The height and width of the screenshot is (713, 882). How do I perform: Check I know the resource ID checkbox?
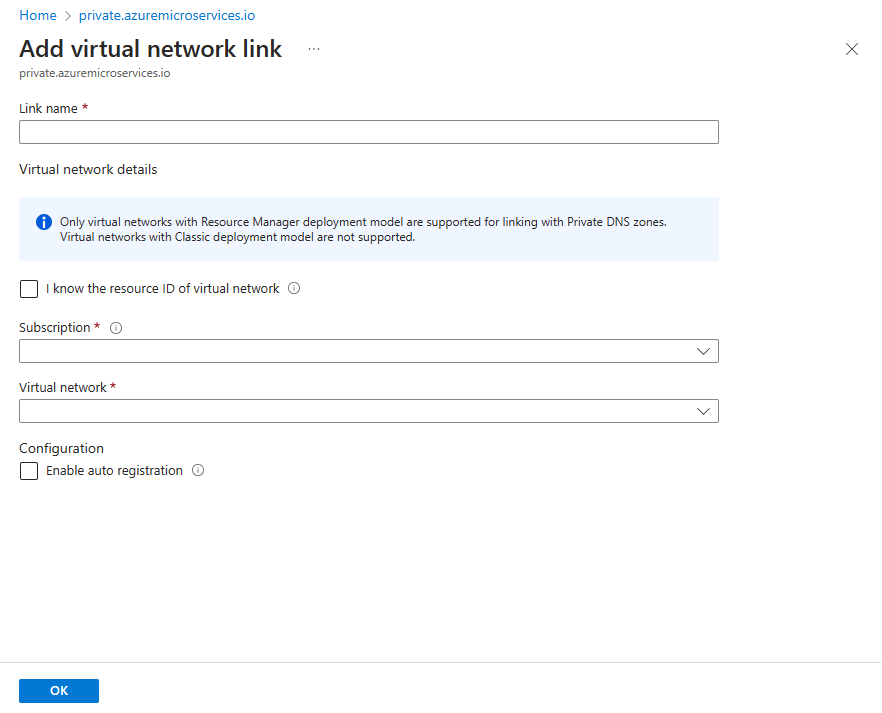coord(29,289)
